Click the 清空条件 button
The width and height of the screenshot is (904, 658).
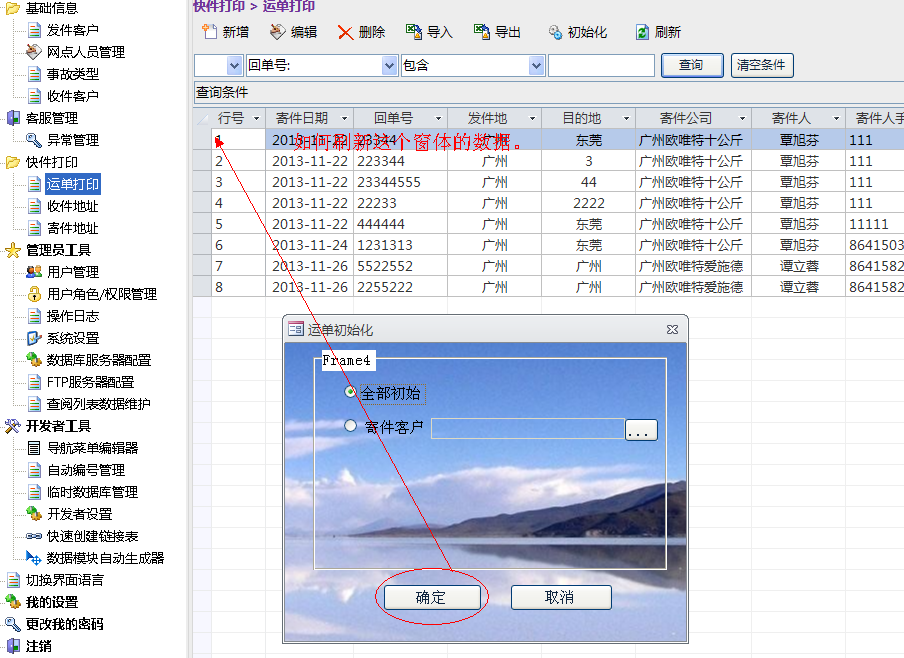(762, 65)
